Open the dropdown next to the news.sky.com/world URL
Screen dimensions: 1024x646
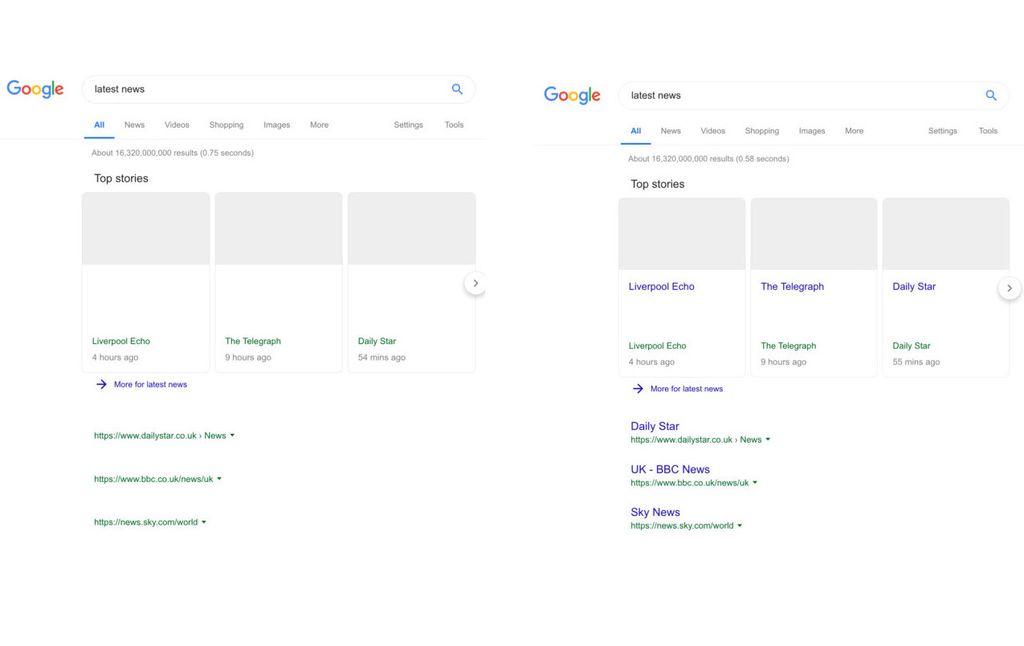[x=203, y=521]
